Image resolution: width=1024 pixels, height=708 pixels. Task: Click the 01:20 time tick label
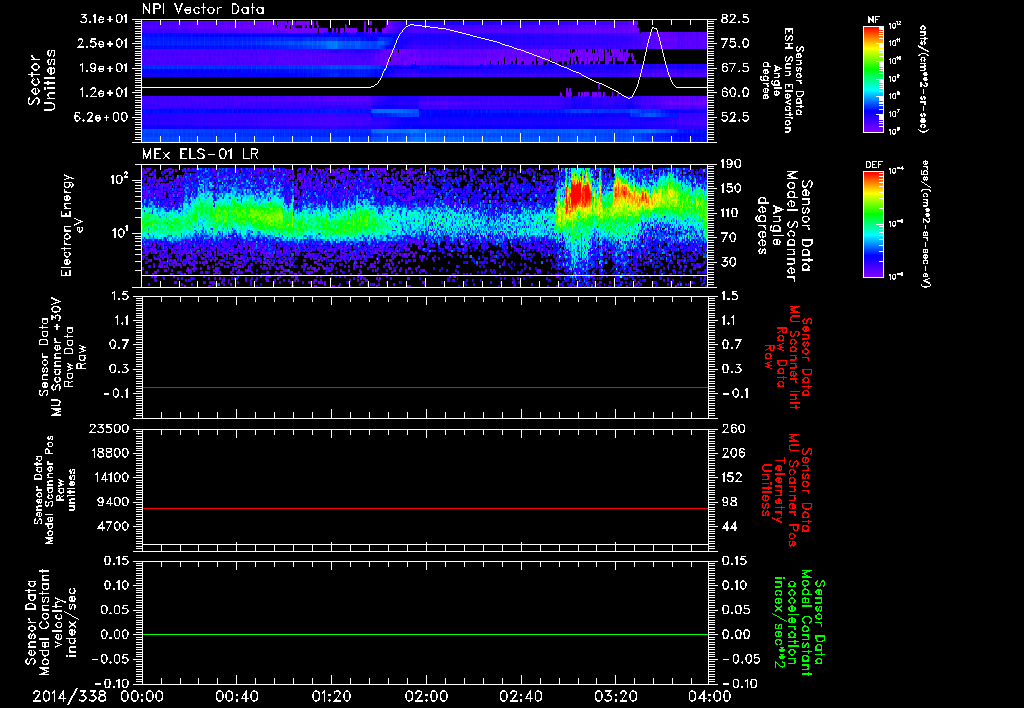pyautogui.click(x=331, y=696)
